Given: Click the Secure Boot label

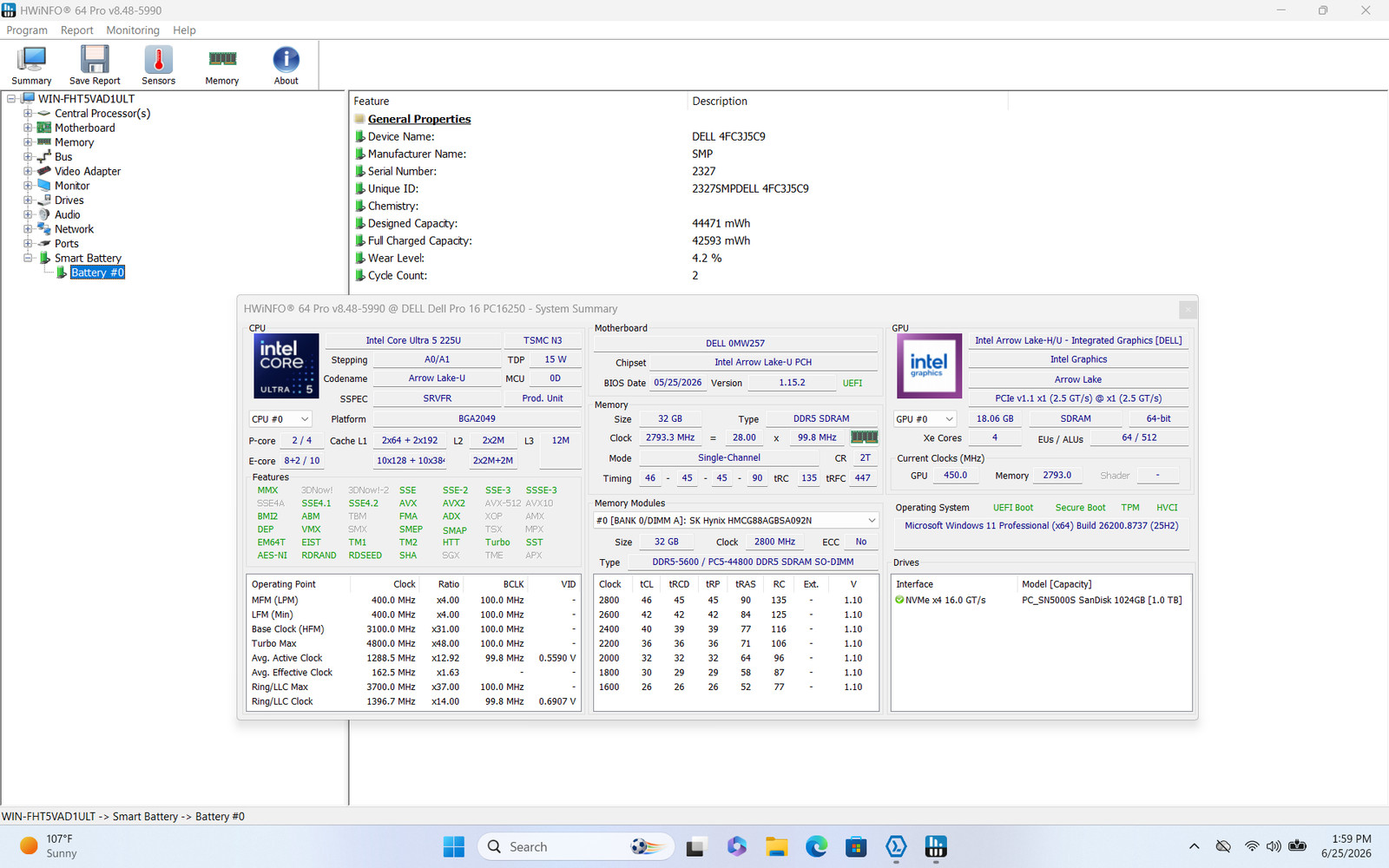Looking at the screenshot, I should click(x=1080, y=508).
